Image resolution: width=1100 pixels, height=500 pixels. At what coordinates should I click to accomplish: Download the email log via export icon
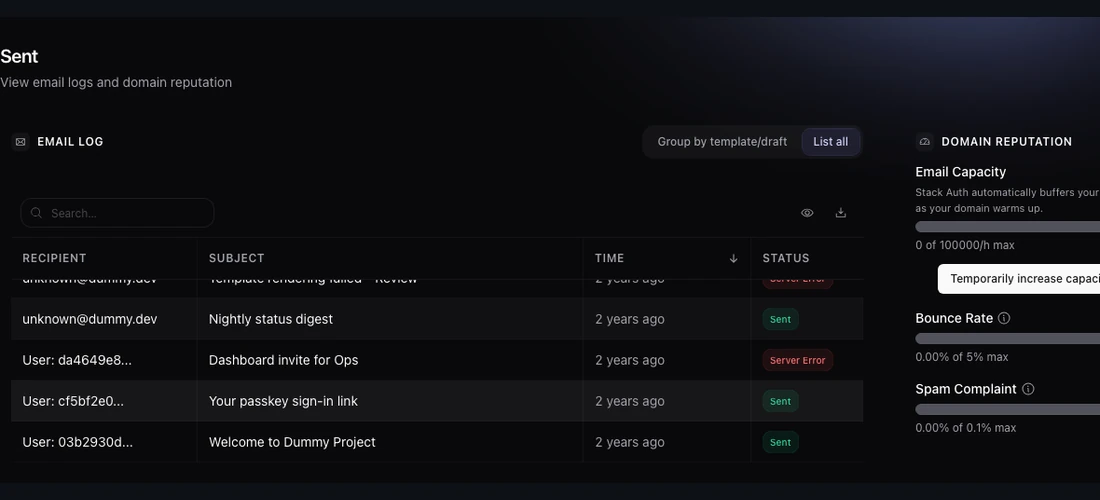click(840, 213)
